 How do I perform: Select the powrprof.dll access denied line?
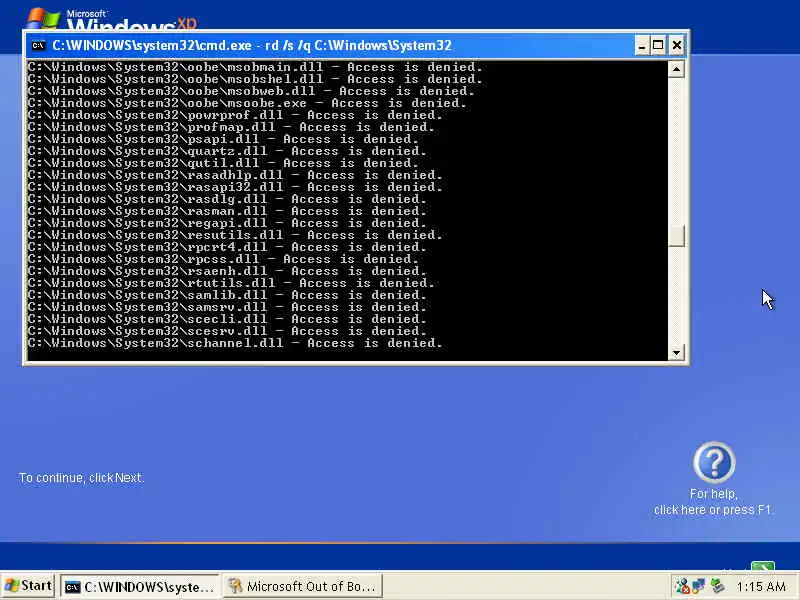[235, 115]
